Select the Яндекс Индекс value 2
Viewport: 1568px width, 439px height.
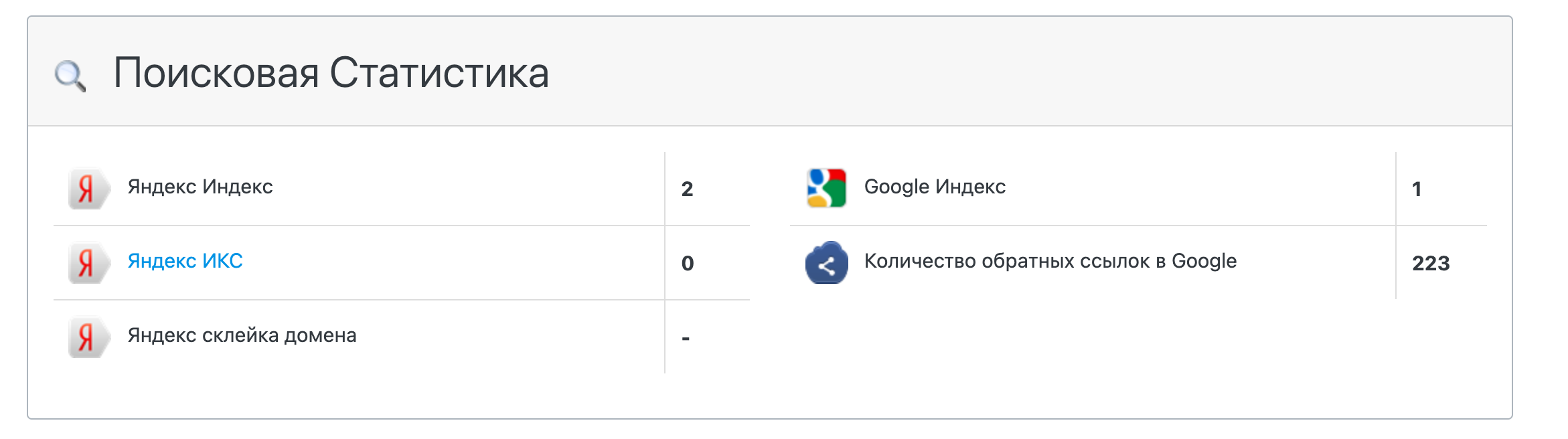point(688,189)
